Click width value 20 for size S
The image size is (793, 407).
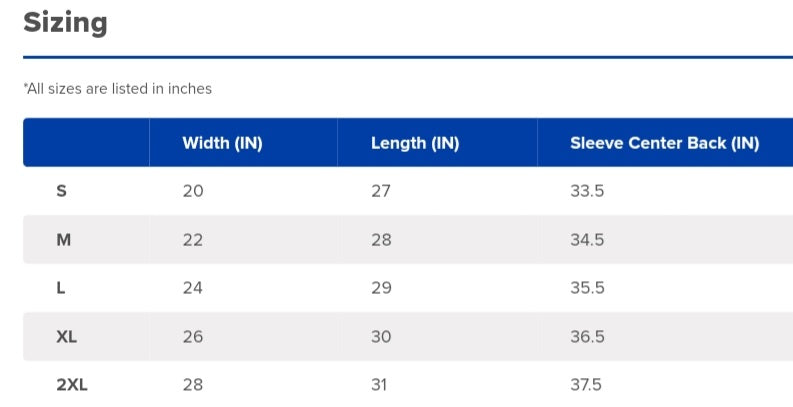click(193, 191)
